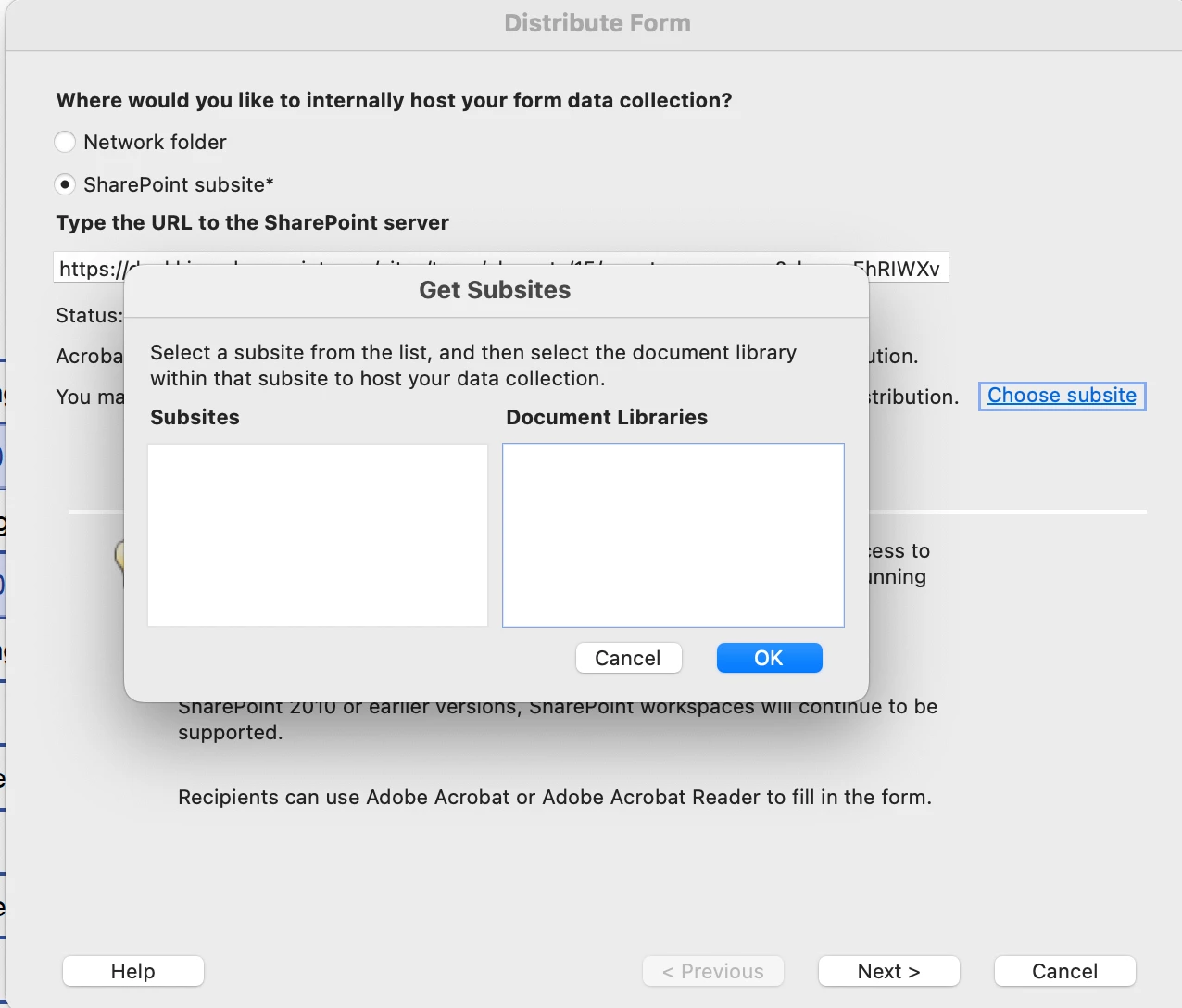
Task: Click the SharePoint server URL field
Action: point(500,269)
